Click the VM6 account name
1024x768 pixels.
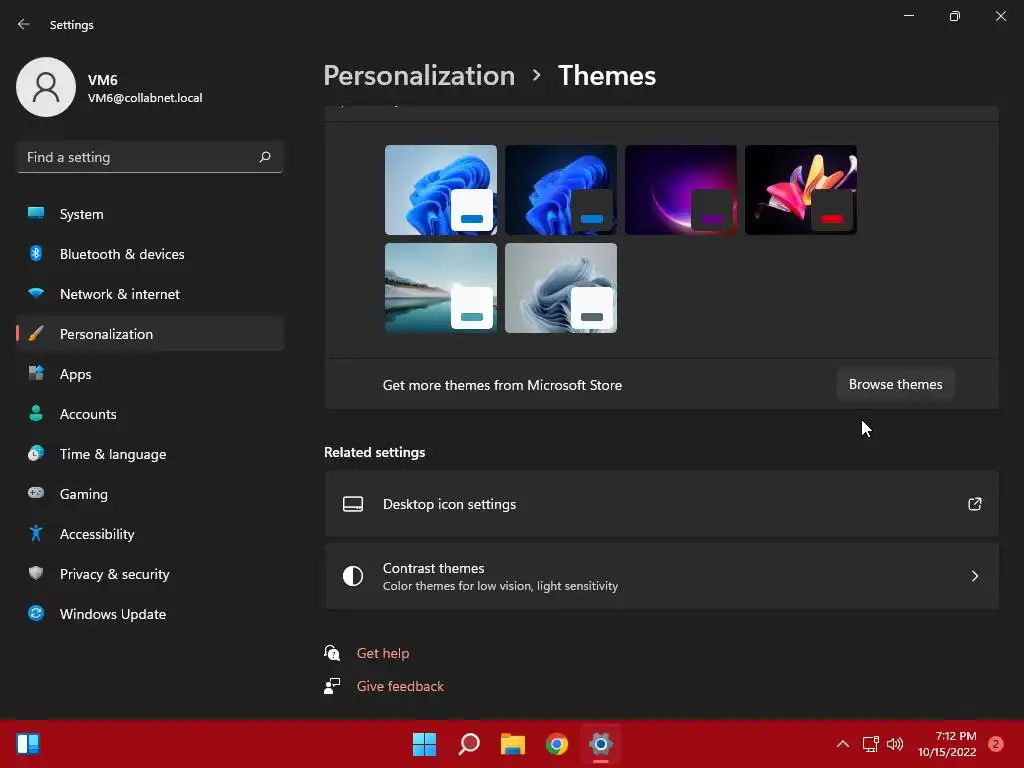(x=103, y=80)
